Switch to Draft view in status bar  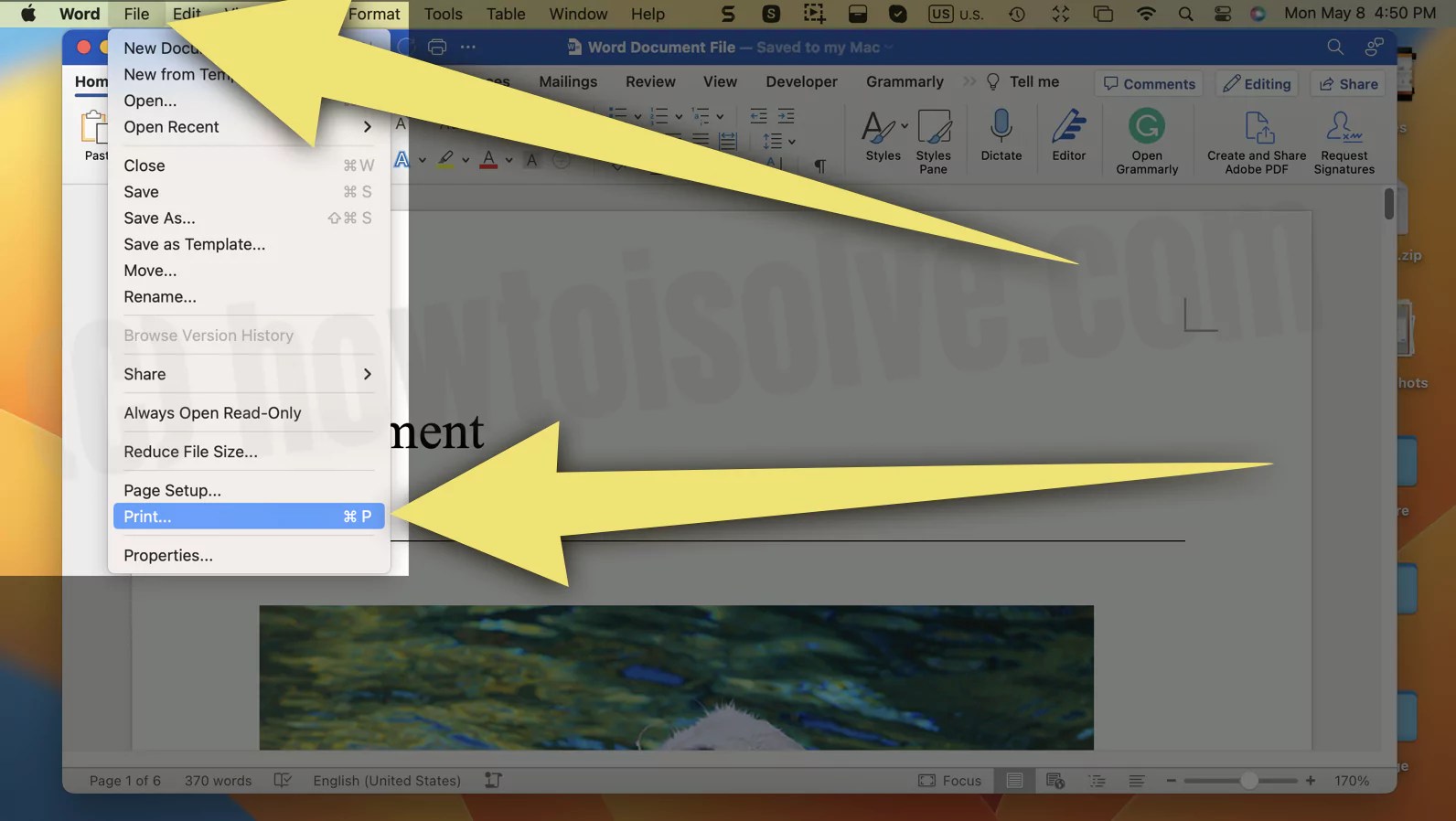click(1136, 780)
